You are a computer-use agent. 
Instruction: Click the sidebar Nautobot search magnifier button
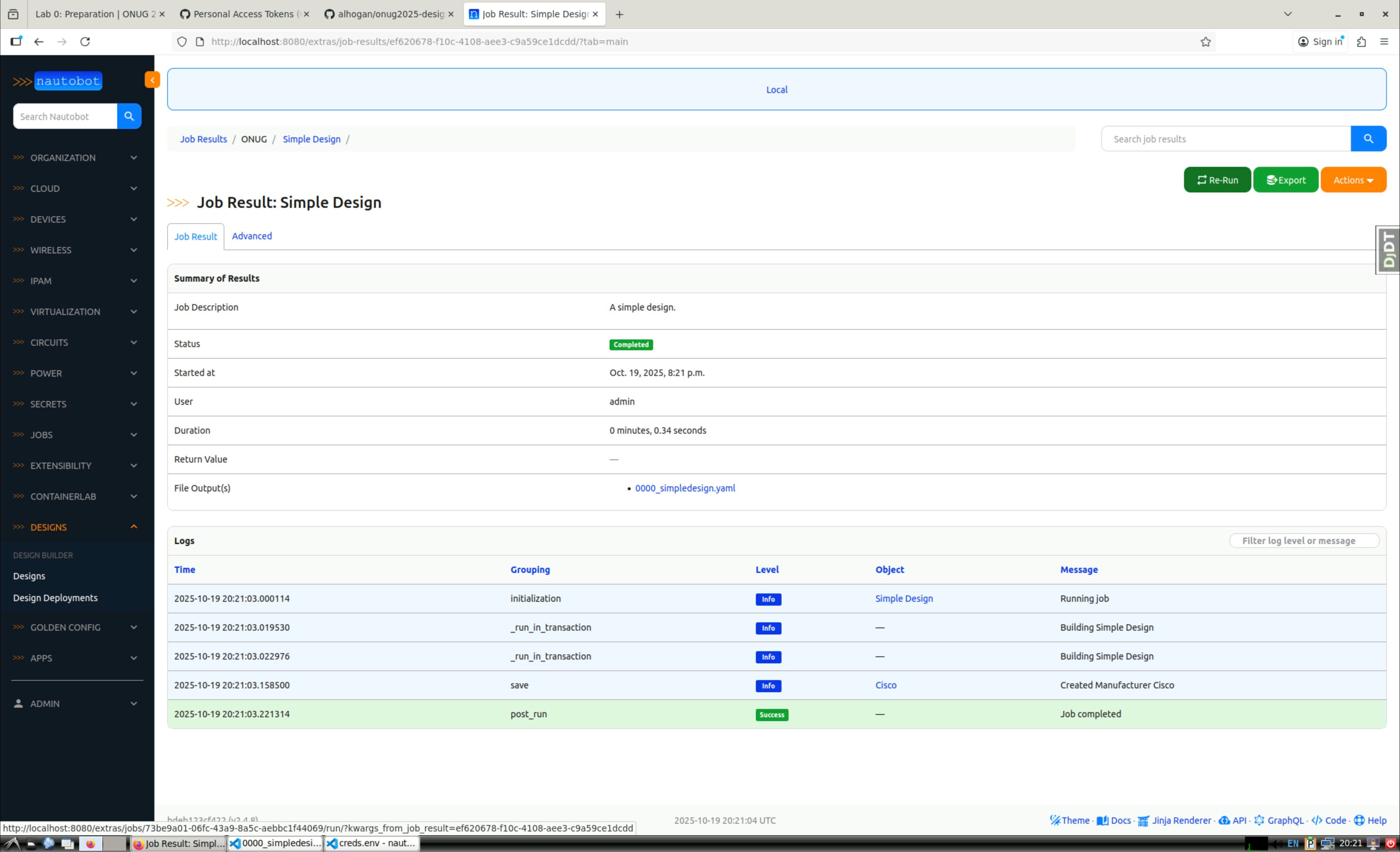point(129,116)
